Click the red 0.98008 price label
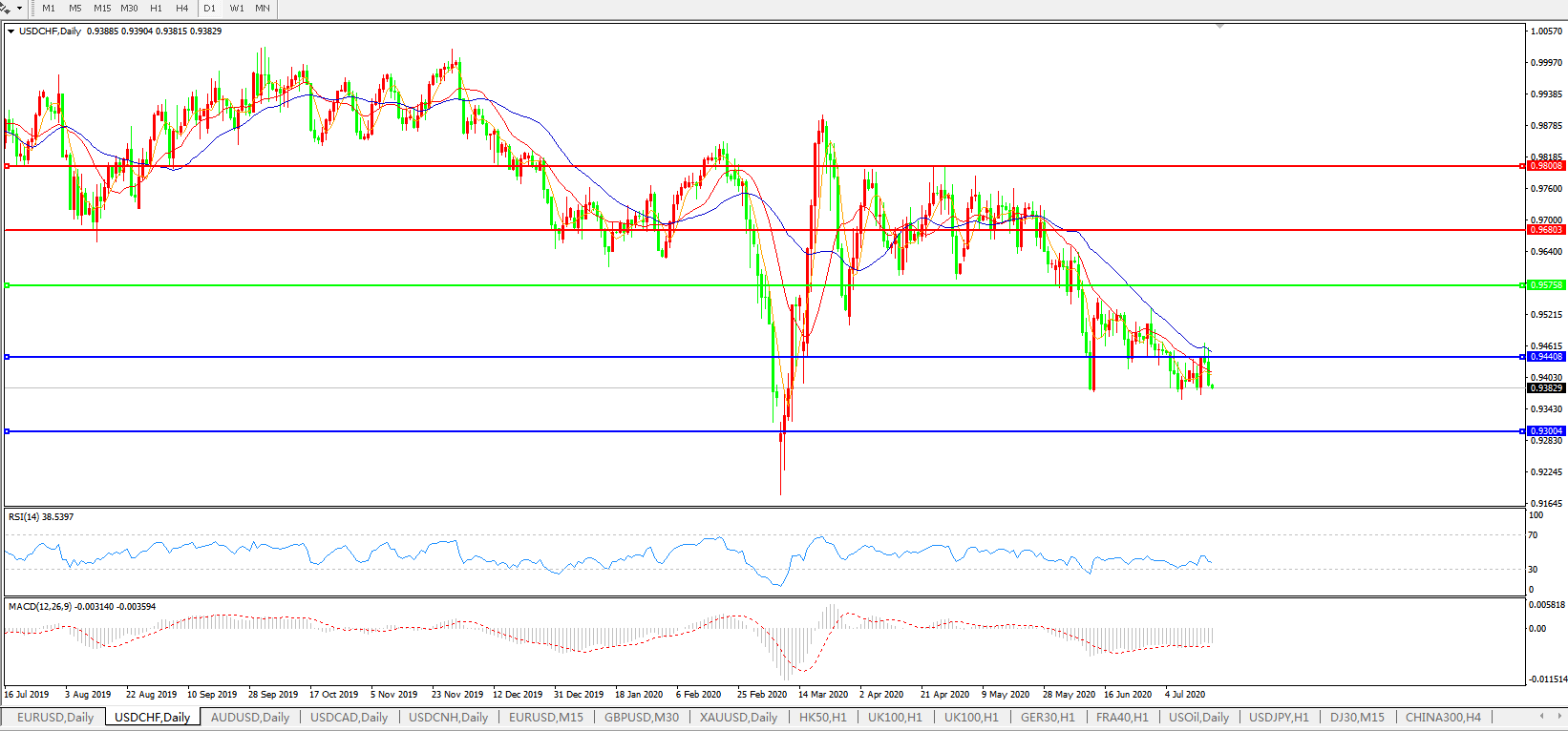 click(x=1546, y=166)
